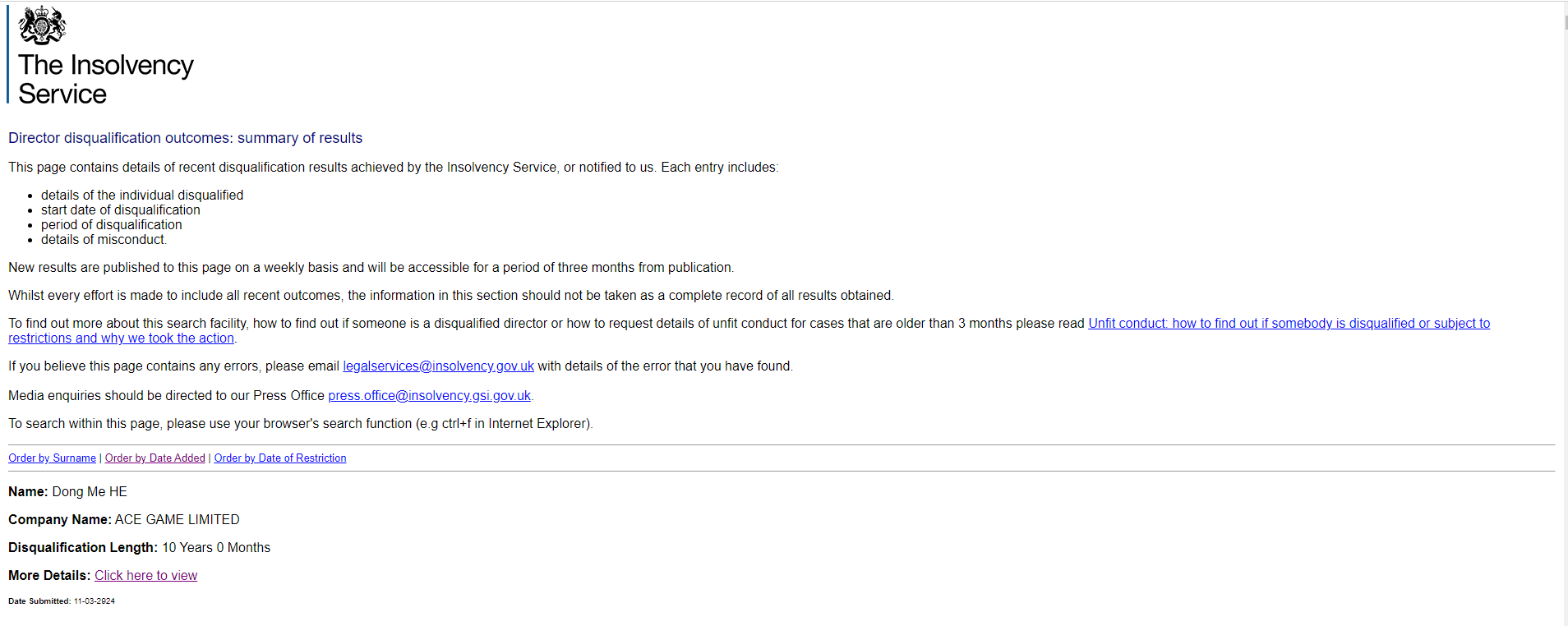Click the legalservices@insolvency.gov.uk email link

click(x=438, y=366)
